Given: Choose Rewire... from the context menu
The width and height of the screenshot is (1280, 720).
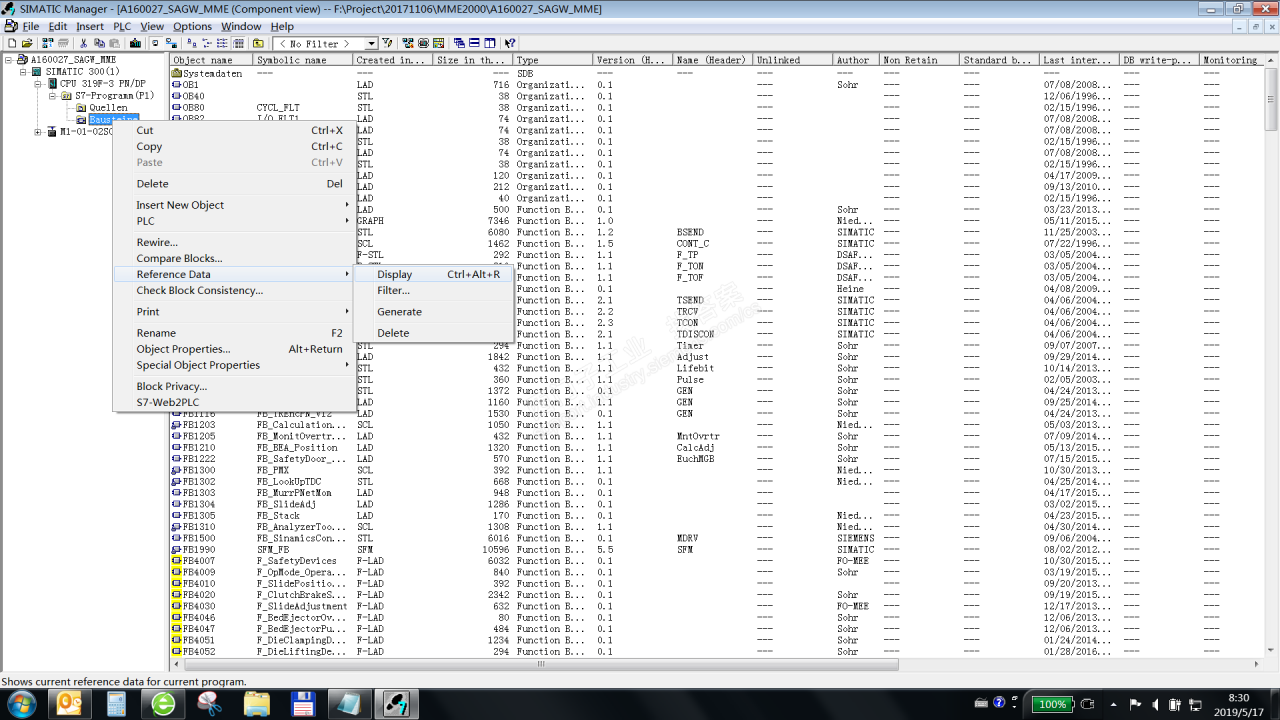Looking at the screenshot, I should click(235, 242).
